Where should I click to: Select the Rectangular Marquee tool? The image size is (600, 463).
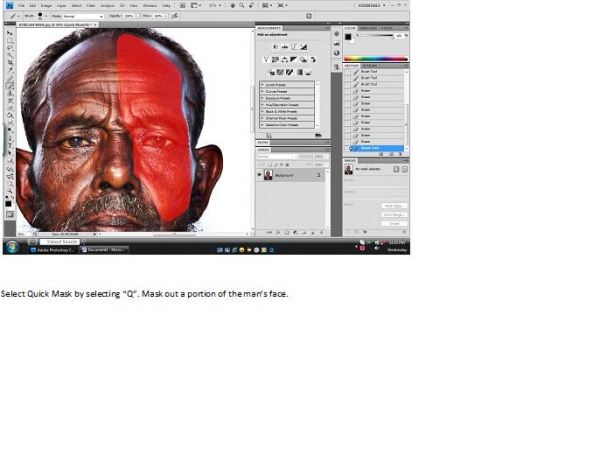(10, 41)
